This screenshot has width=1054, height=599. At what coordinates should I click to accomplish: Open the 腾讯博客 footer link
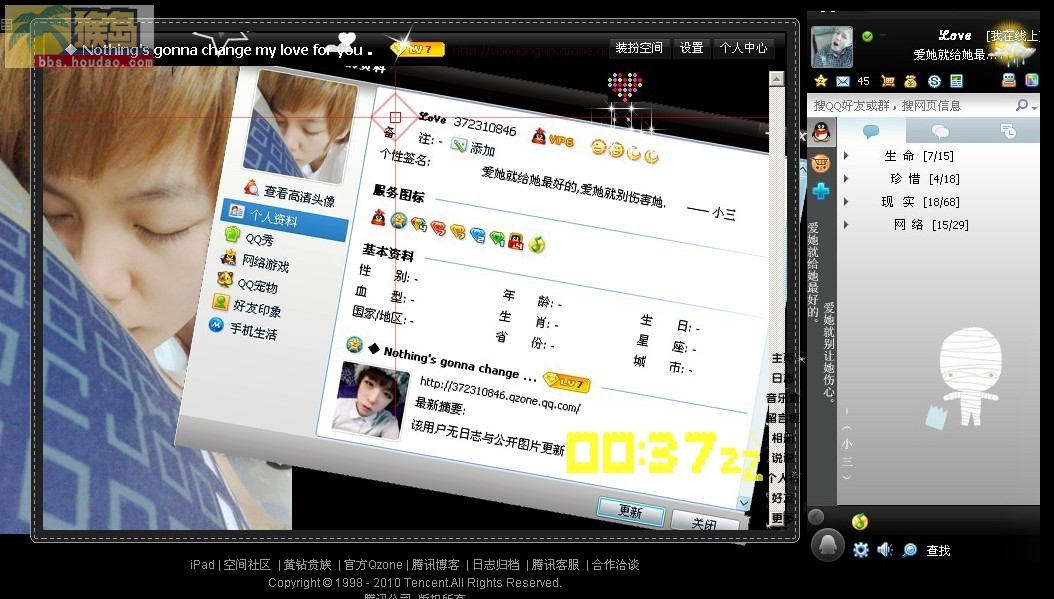436,565
